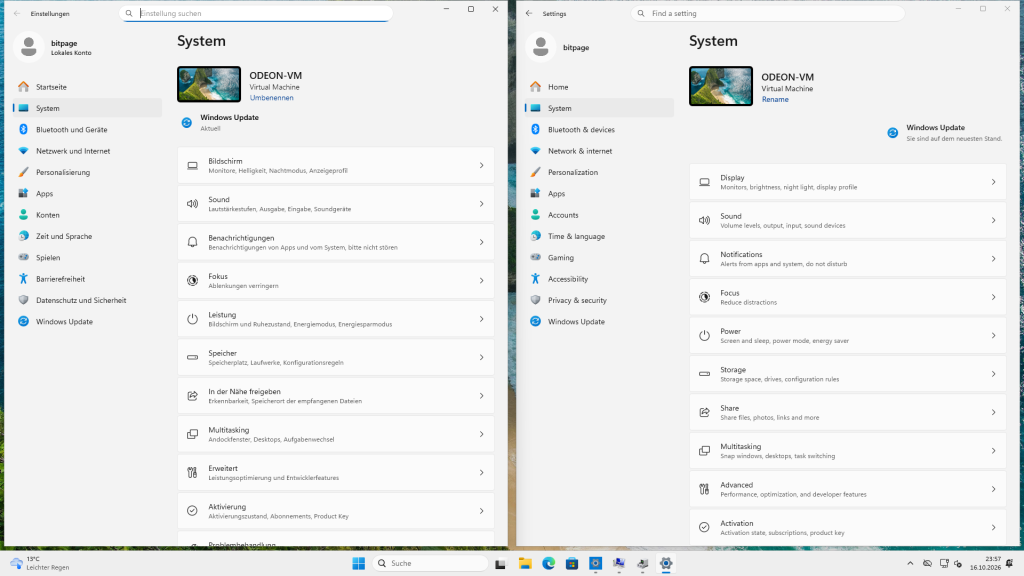Screen dimensions: 1024x576
Task: Click the Network & internet wifi icon
Action: click(x=536, y=151)
